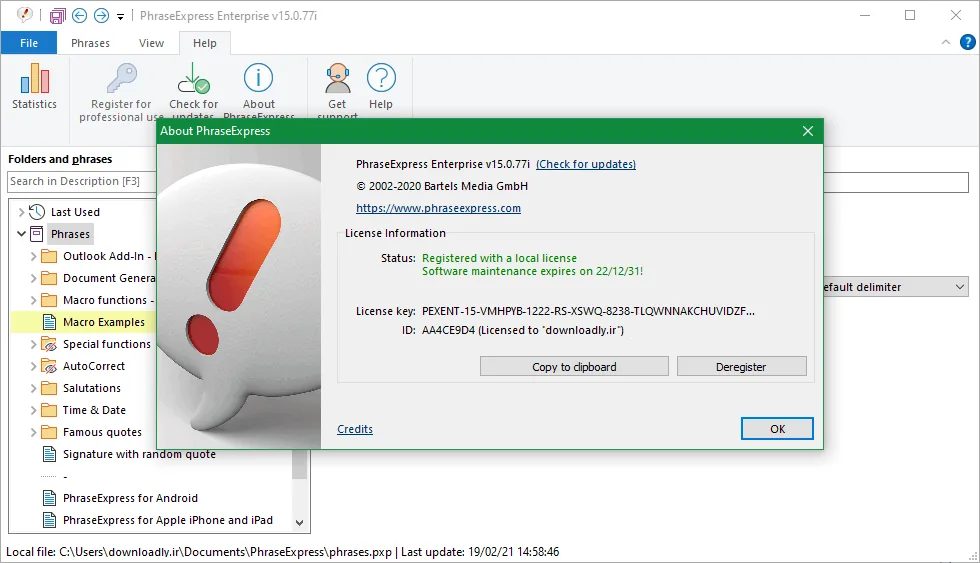The image size is (980, 563).
Task: Select Phrases root tree item label
Action: (x=71, y=234)
